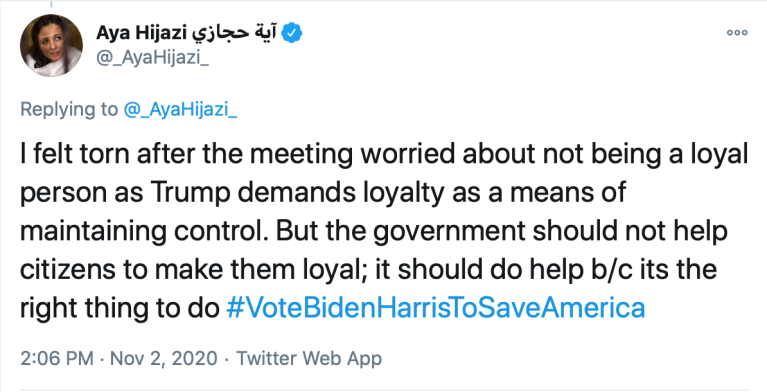Click the first line 'I felt torn after'
Screen dimensions: 767x392
coord(98,154)
